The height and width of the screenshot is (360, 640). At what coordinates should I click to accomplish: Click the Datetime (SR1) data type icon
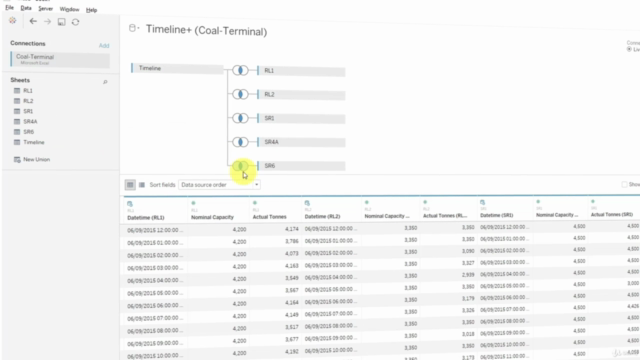482,202
